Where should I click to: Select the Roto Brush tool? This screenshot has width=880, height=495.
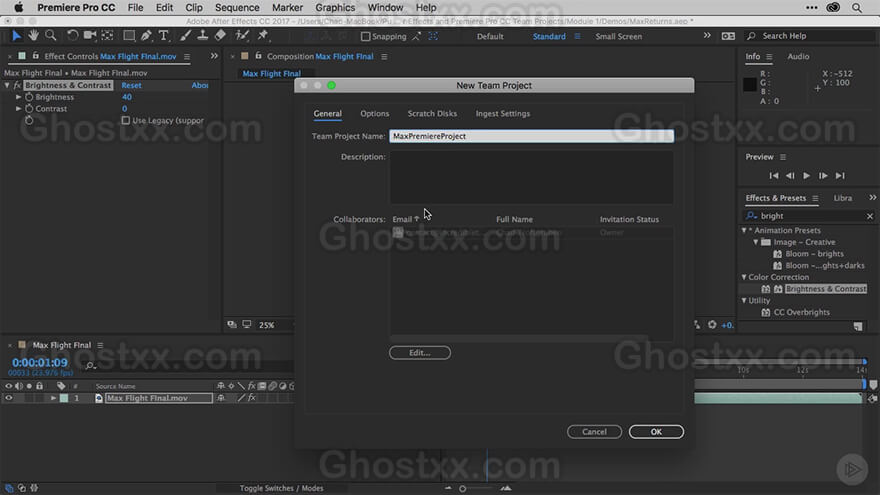[x=242, y=35]
